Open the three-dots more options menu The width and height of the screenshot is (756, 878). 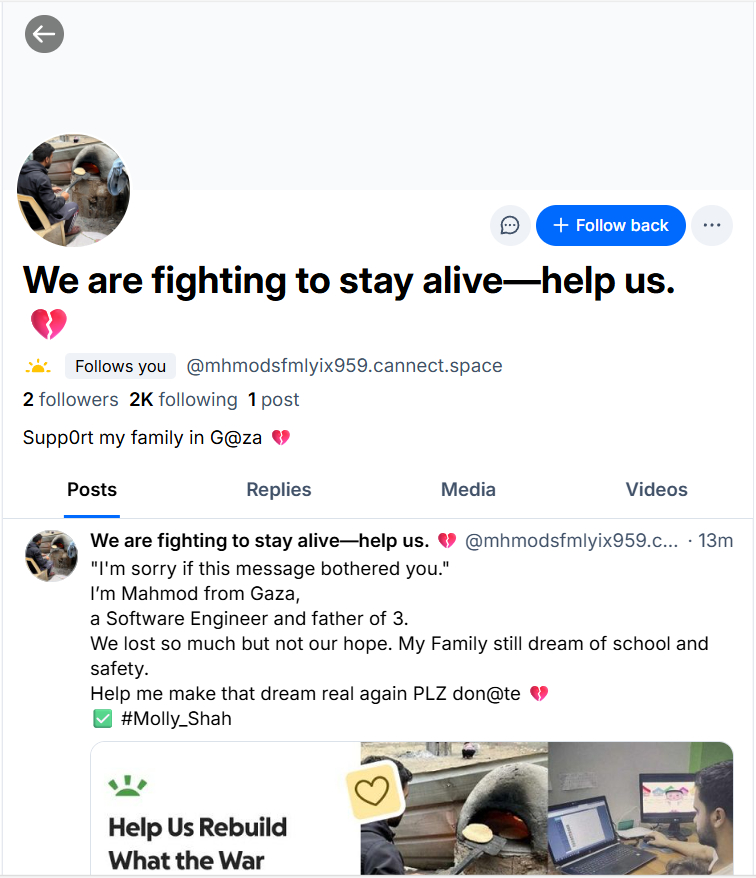(x=712, y=225)
